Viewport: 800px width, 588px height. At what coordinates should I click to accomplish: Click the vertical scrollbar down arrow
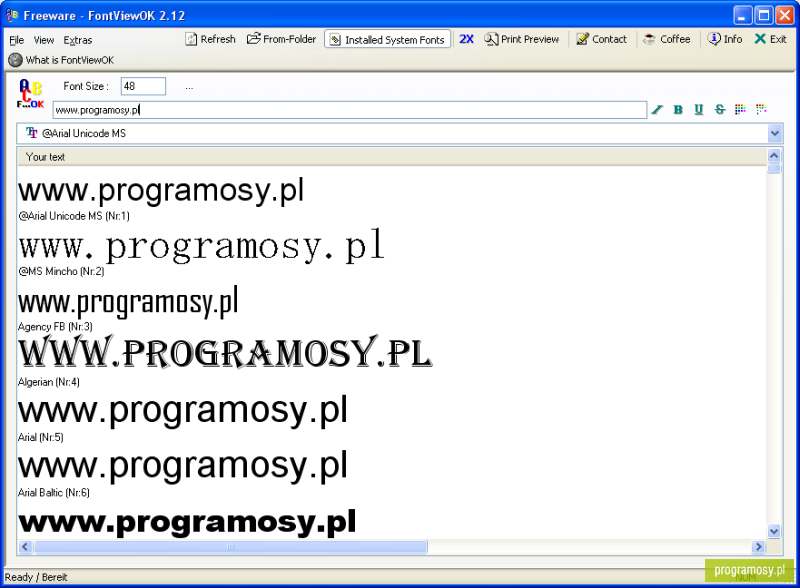(774, 531)
